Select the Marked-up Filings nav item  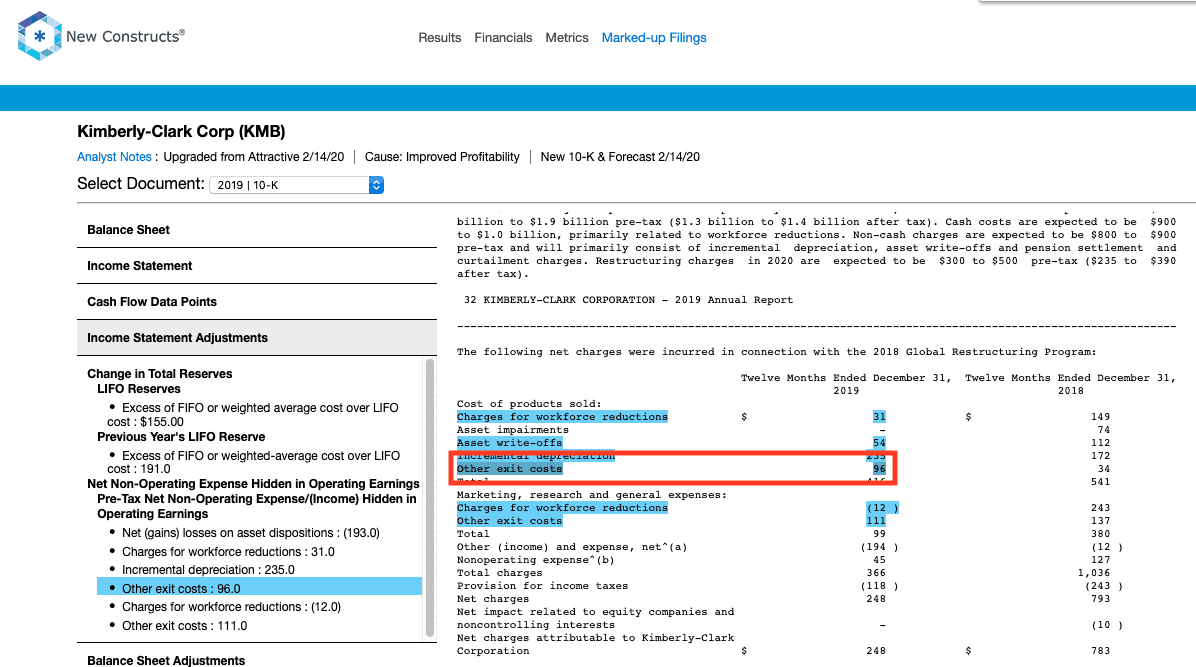click(x=654, y=37)
